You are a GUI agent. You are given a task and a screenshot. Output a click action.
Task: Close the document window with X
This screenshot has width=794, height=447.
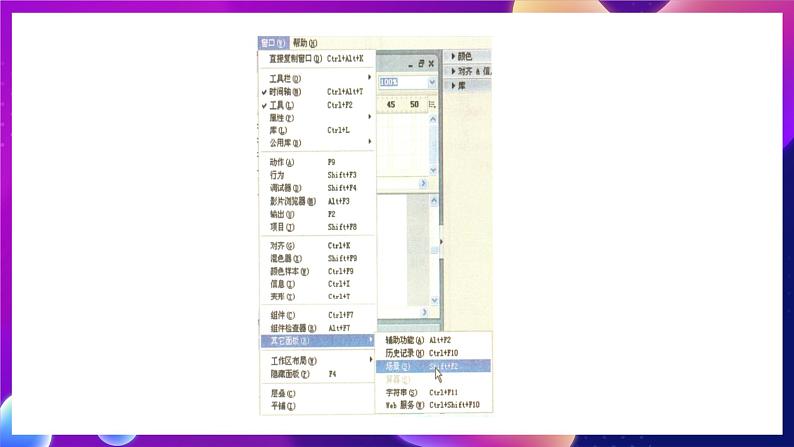[x=431, y=63]
